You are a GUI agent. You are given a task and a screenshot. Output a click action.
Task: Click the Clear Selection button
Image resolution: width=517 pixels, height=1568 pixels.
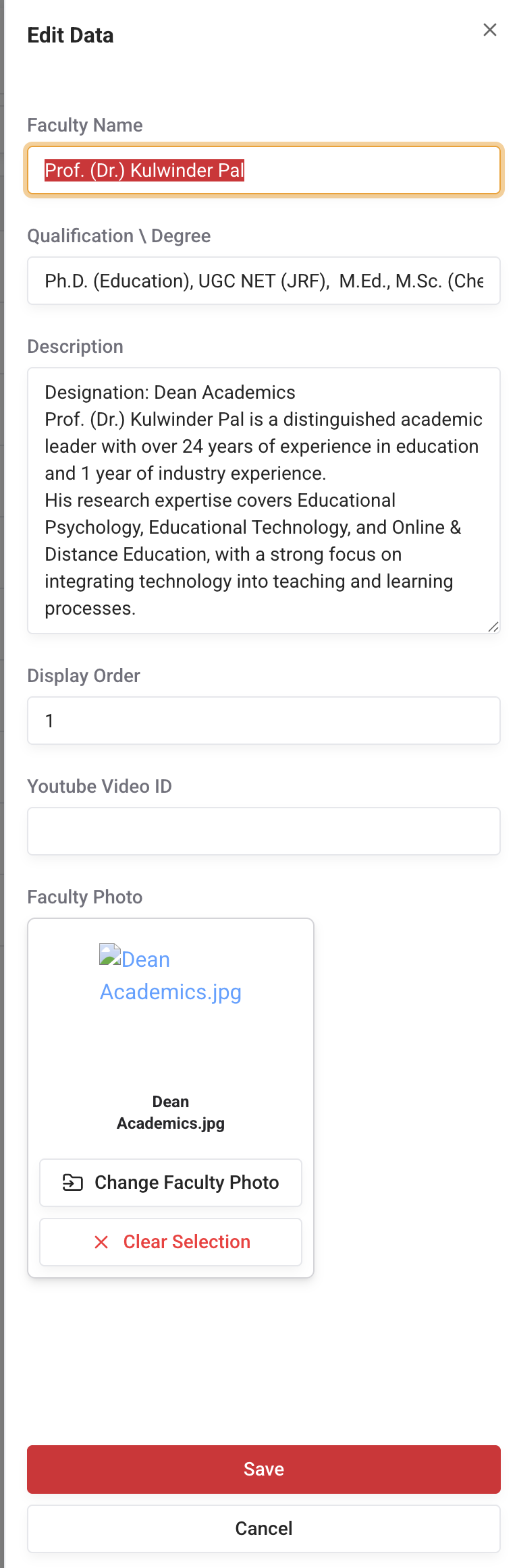(170, 1241)
